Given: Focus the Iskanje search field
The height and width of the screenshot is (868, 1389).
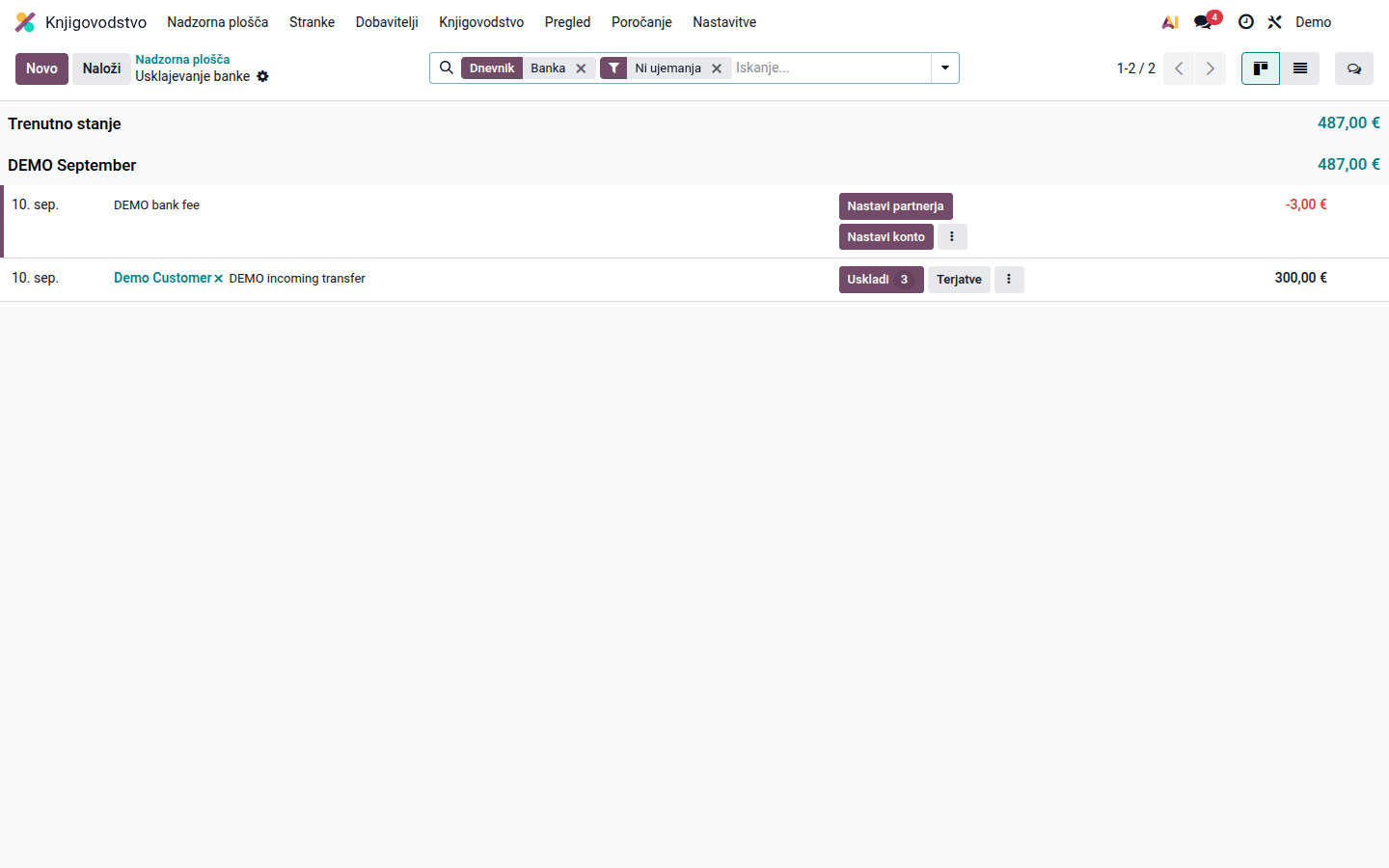Looking at the screenshot, I should 830,68.
